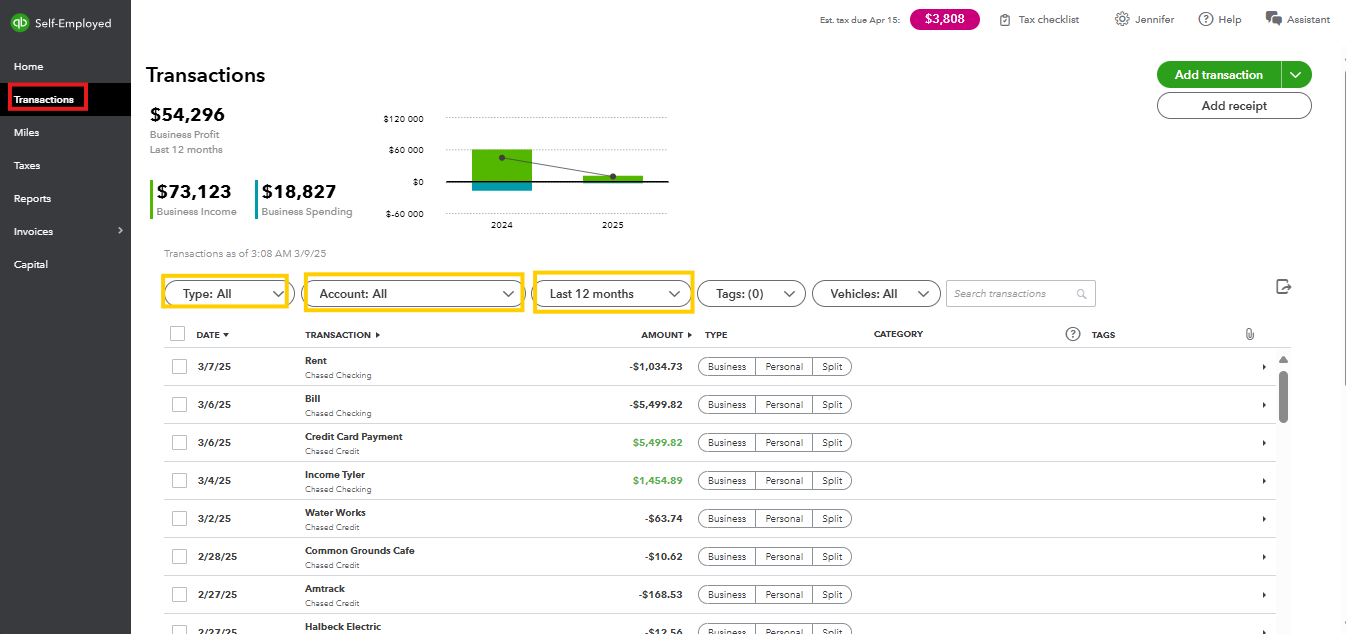1346x634 pixels.
Task: Mark Bill transaction as Personal
Action: [x=784, y=405]
